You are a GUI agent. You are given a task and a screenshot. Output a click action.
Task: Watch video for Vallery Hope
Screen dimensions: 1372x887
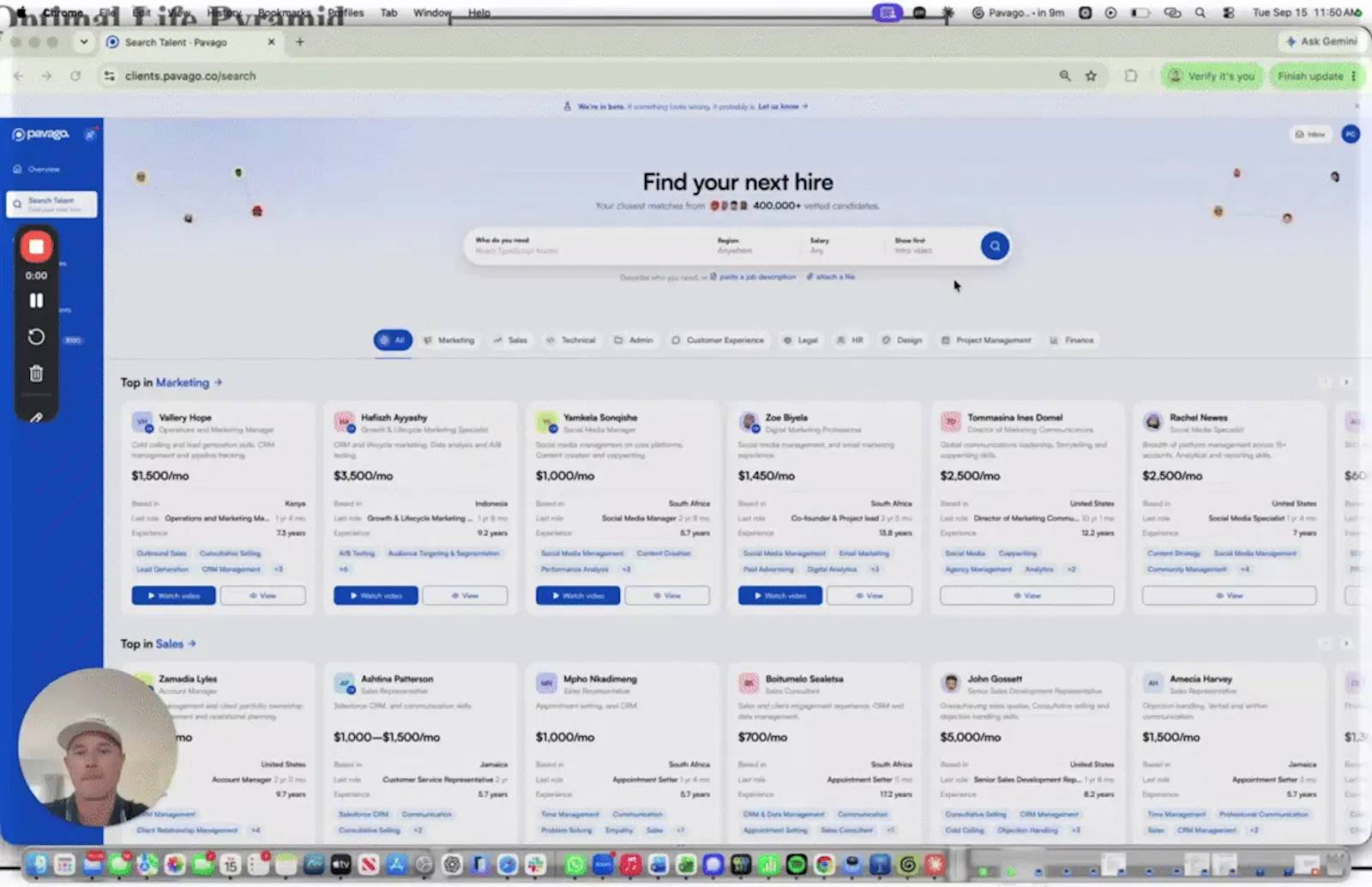tap(173, 595)
